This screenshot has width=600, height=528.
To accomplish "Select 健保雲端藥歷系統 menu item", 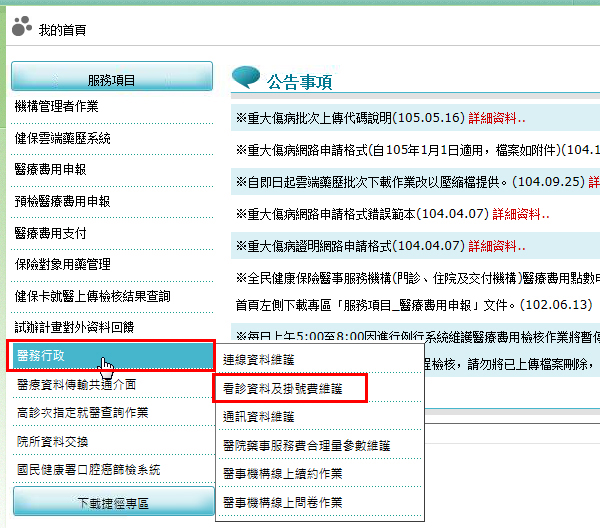I will pyautogui.click(x=63, y=138).
